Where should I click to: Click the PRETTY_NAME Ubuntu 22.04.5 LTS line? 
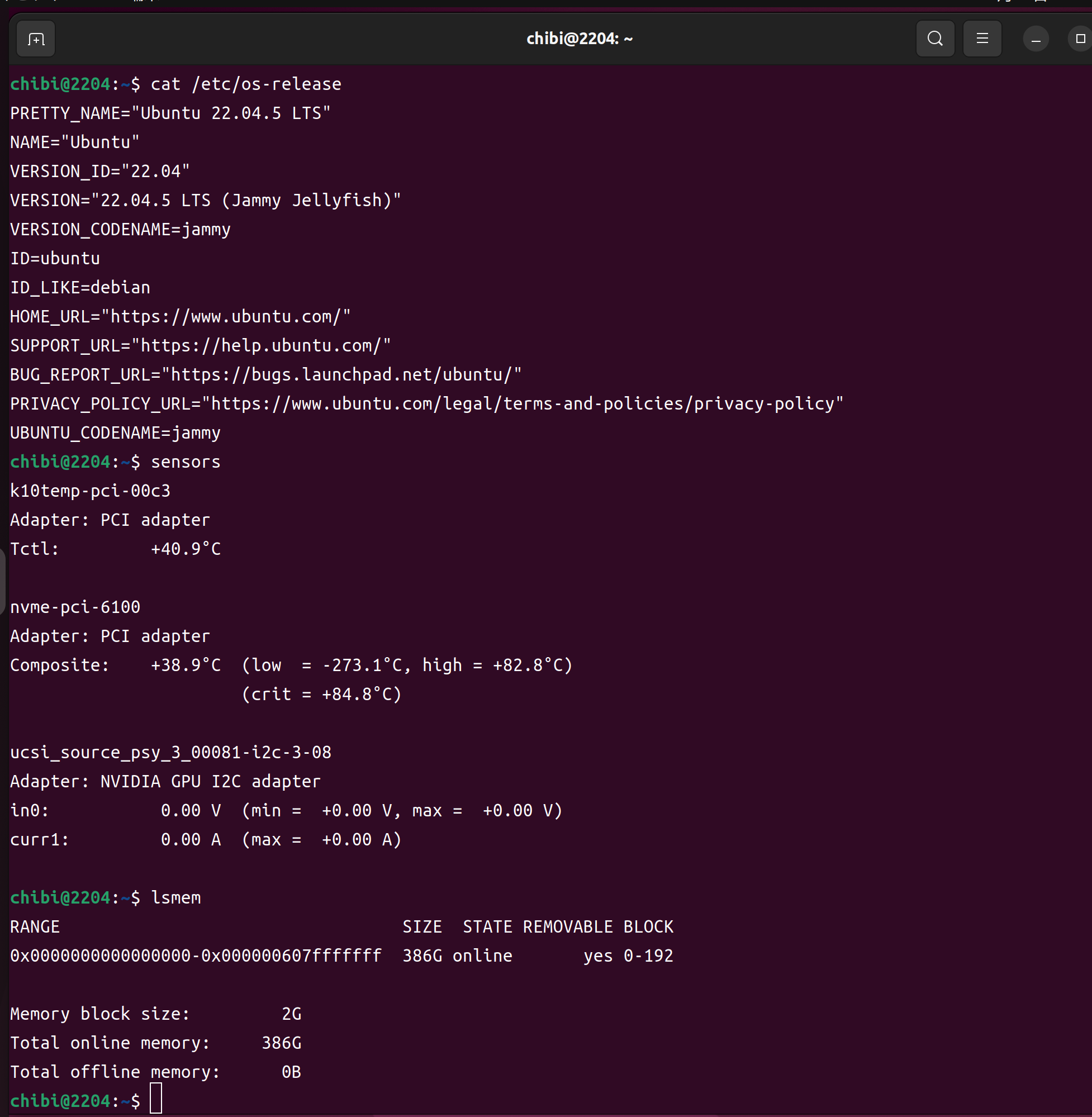click(x=170, y=113)
